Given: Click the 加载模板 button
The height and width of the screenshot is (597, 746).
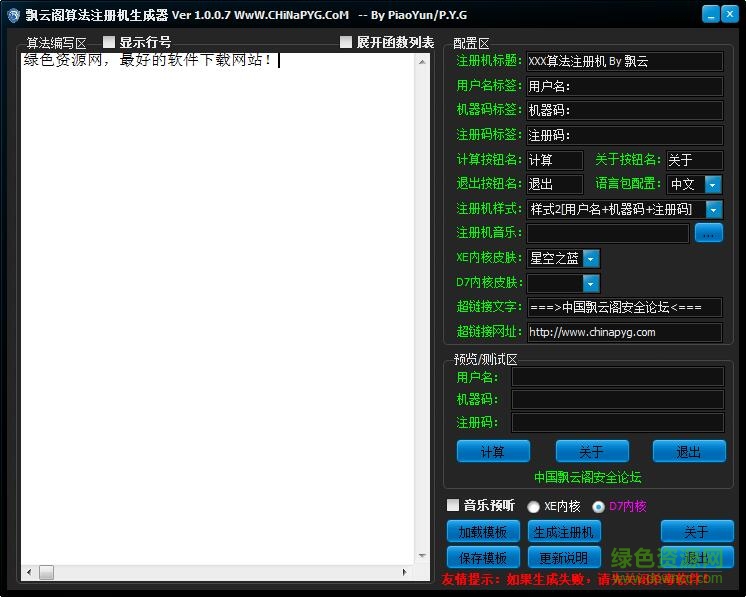Looking at the screenshot, I should point(482,531).
